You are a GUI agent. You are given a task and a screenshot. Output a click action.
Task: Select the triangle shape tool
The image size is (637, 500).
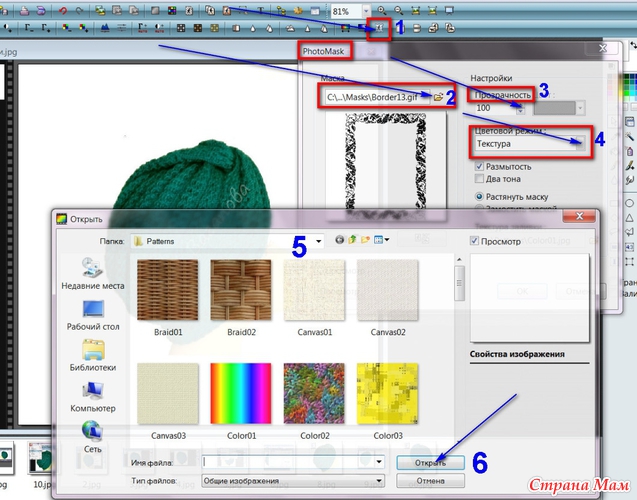pyautogui.click(x=629, y=217)
